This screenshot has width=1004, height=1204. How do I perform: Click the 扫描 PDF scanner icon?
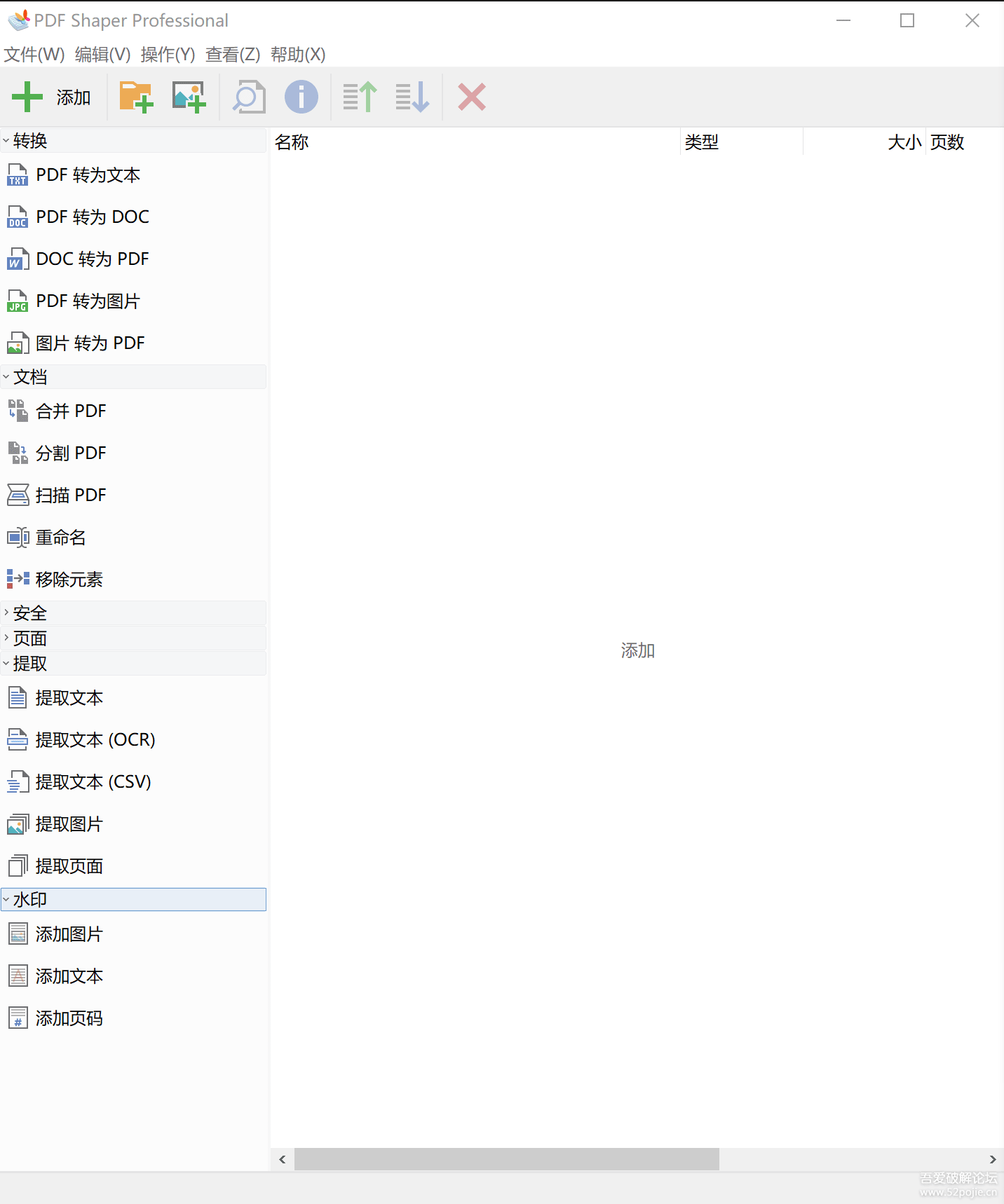point(18,495)
